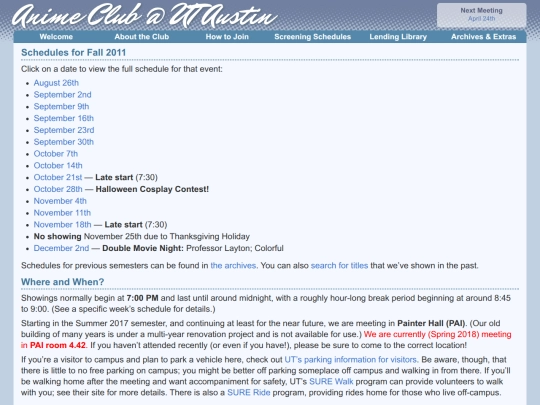The image size is (540, 405).
Task: Open the How to Join page
Action: pyautogui.click(x=227, y=37)
